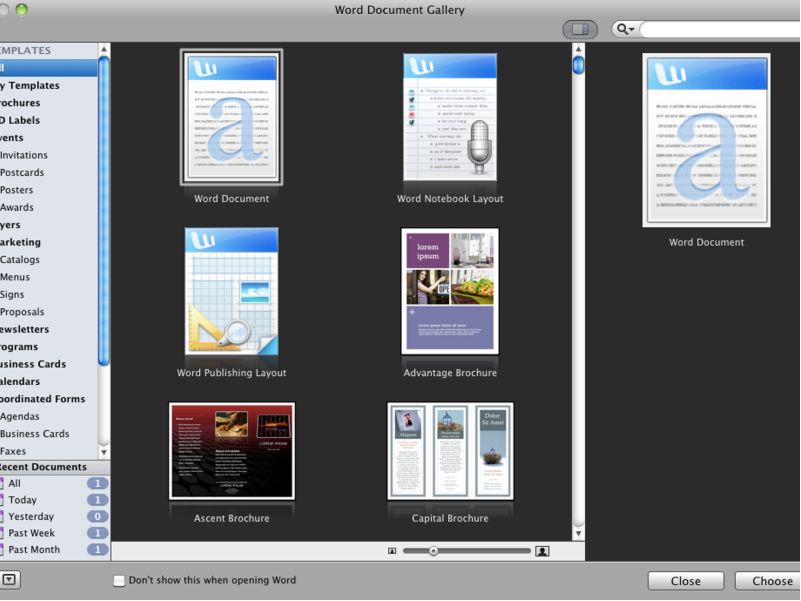This screenshot has height=601, width=801.
Task: Click the Choose button
Action: [768, 581]
